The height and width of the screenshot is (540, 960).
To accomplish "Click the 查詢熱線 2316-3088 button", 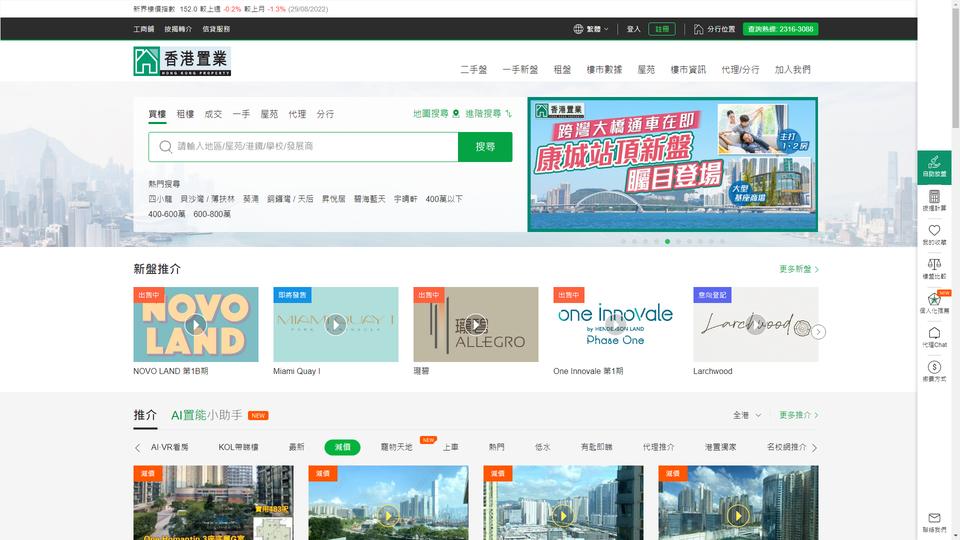I will pos(780,29).
